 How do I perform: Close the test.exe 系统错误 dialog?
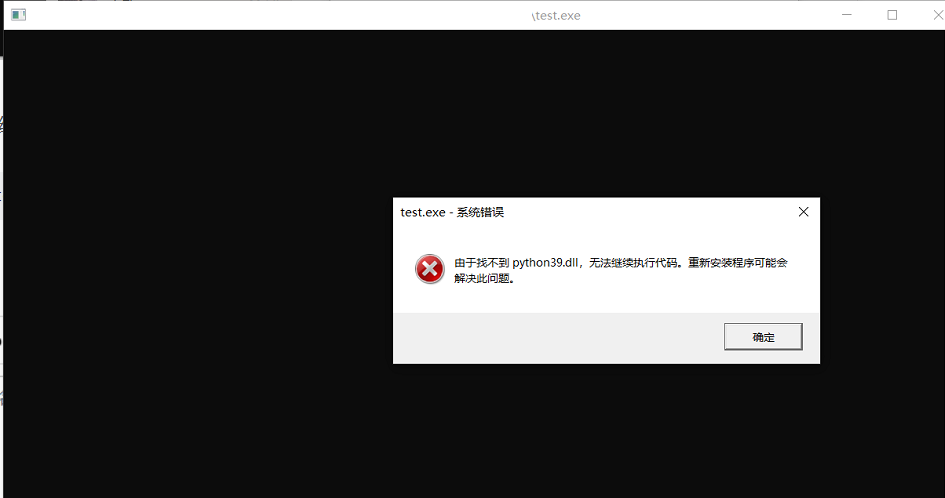coord(803,212)
